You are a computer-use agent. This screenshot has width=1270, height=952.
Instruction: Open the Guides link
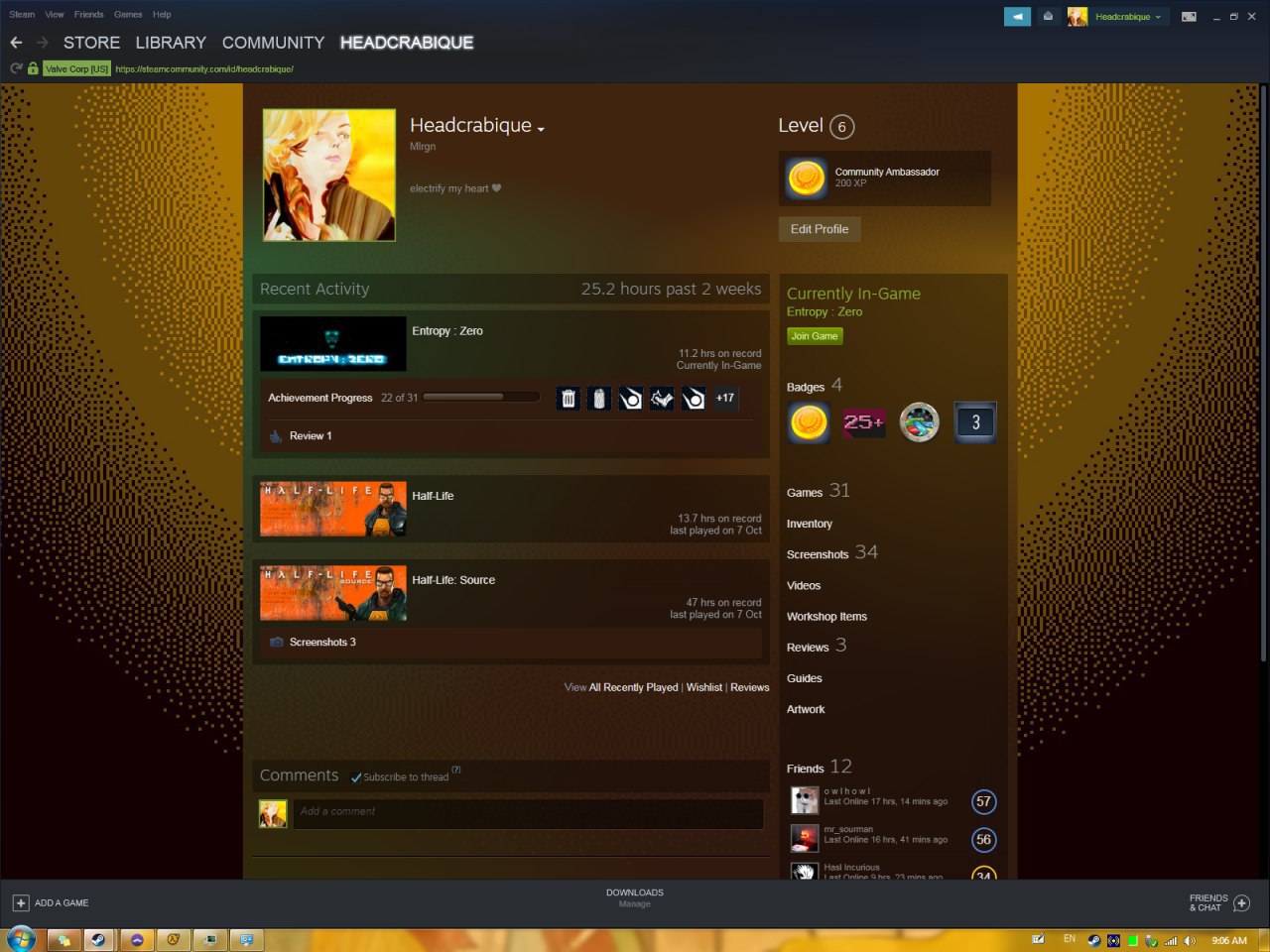(805, 678)
